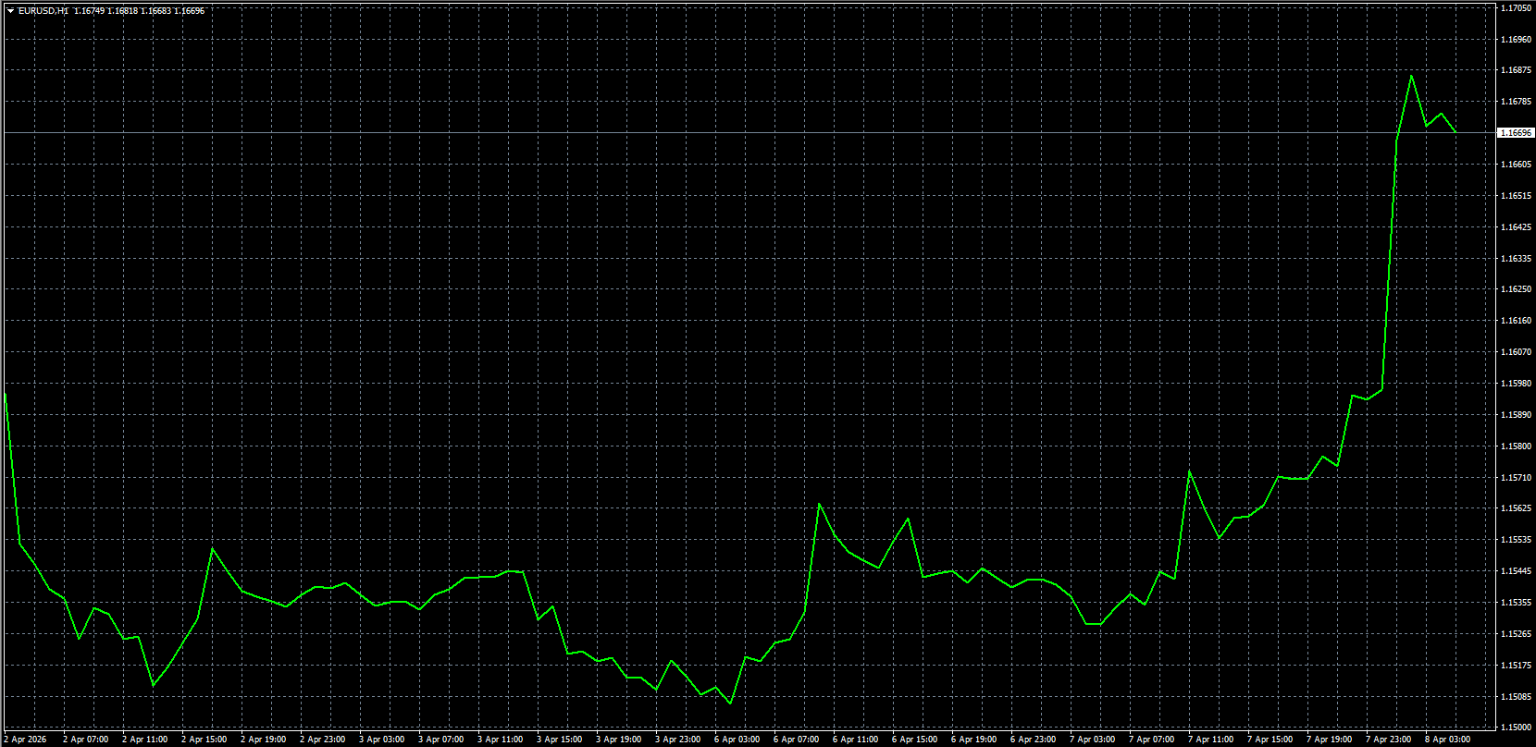Click the 1.15625 price axis label

click(1516, 509)
